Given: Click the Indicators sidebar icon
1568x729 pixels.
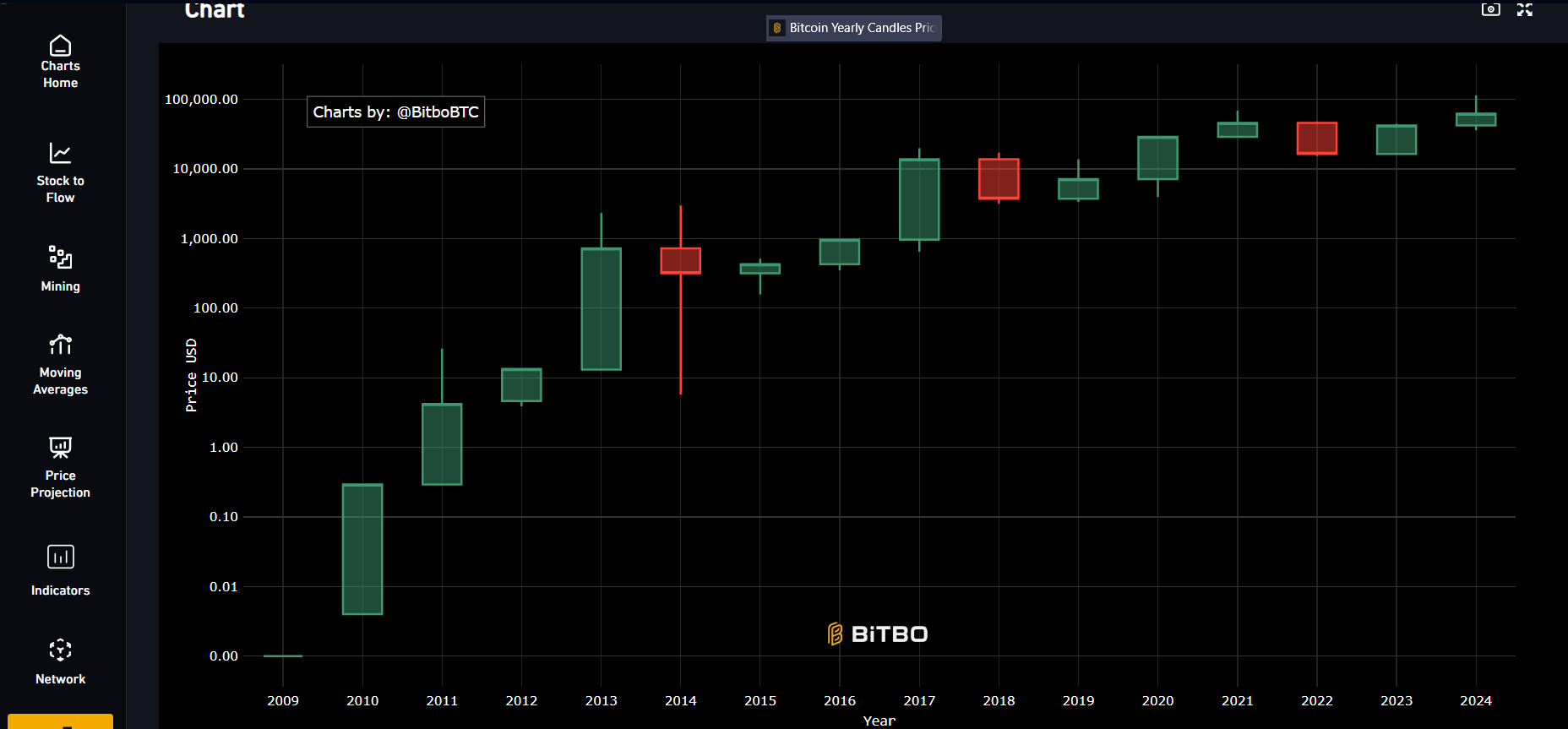Looking at the screenshot, I should [x=60, y=558].
